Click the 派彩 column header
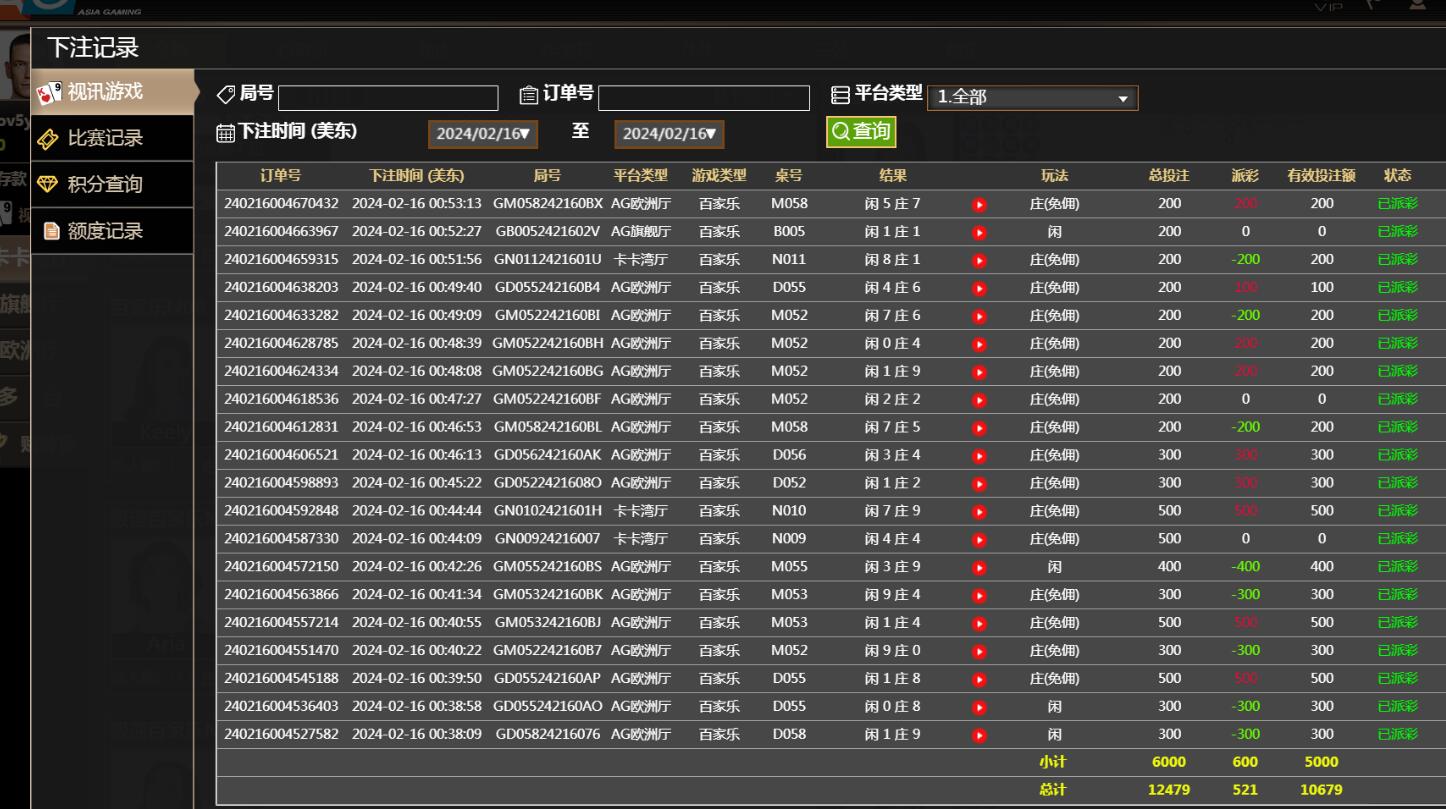 [1245, 176]
